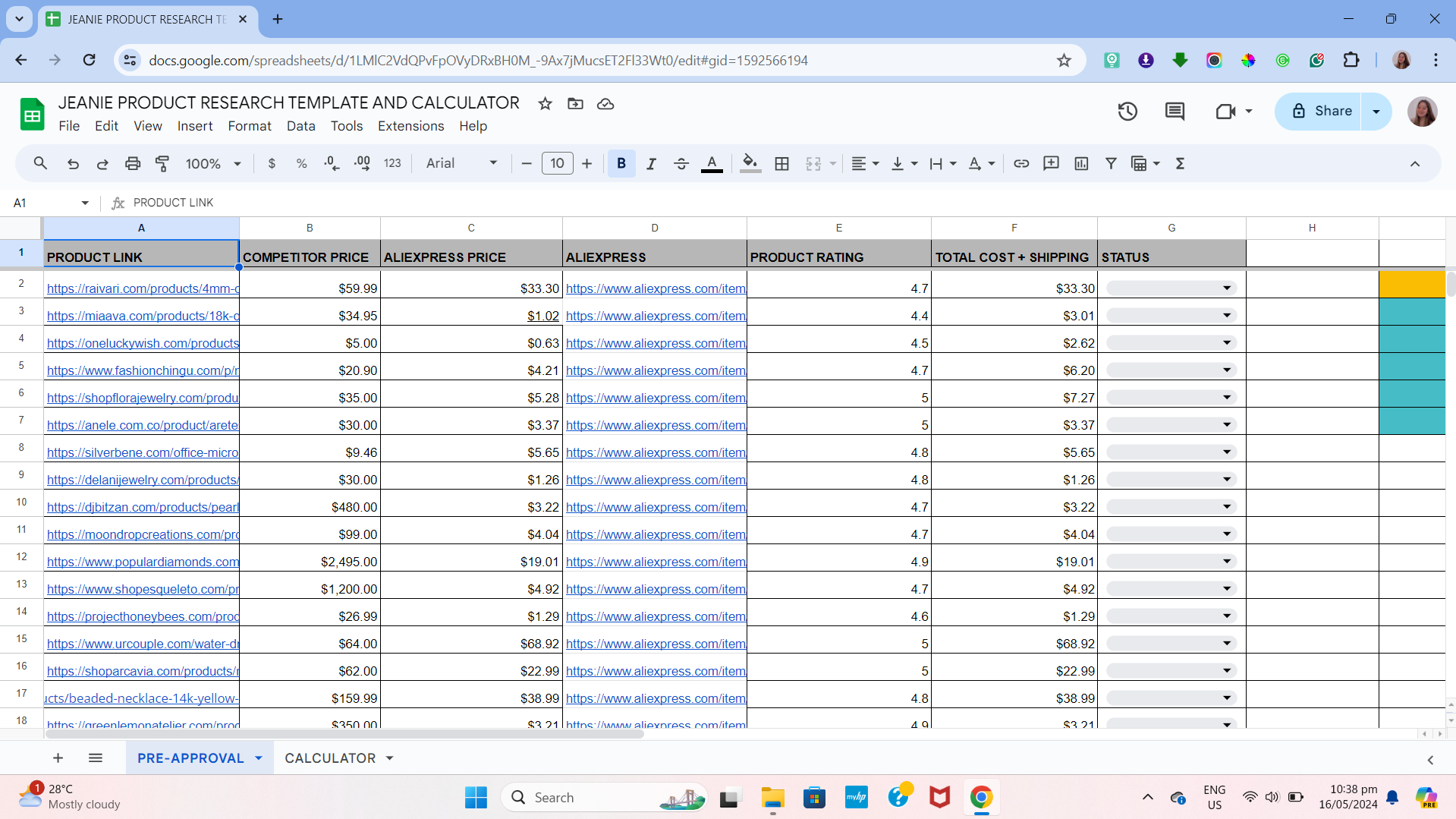Open version history clock icon

coord(1127,112)
